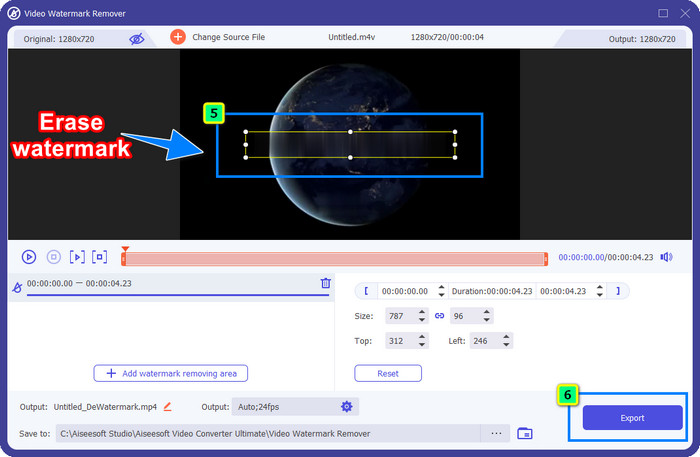Click the play segment bracket icon
This screenshot has width=700, height=457.
click(77, 257)
